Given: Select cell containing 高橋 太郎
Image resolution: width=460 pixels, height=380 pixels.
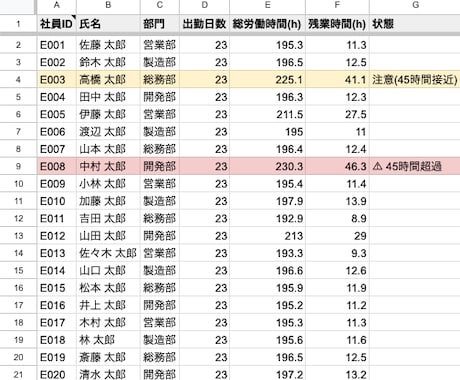Looking at the screenshot, I should point(108,79).
